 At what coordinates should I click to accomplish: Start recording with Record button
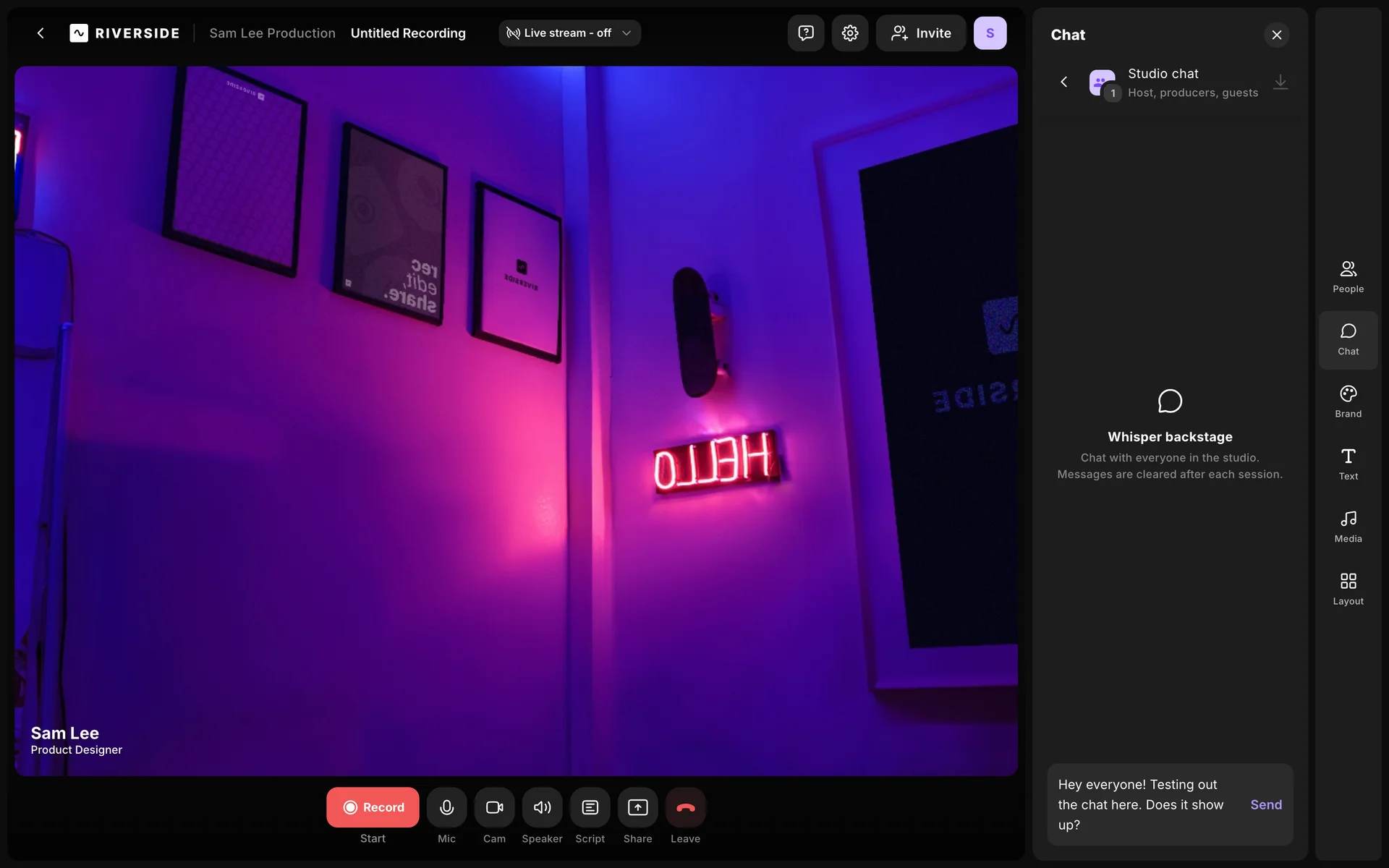(x=373, y=807)
